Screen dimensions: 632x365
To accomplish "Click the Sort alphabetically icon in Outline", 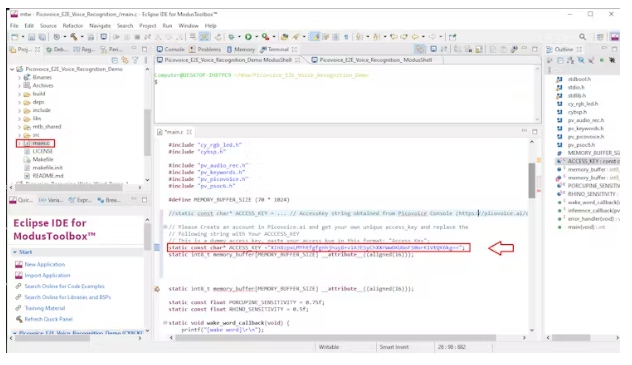I will pyautogui.click(x=570, y=60).
